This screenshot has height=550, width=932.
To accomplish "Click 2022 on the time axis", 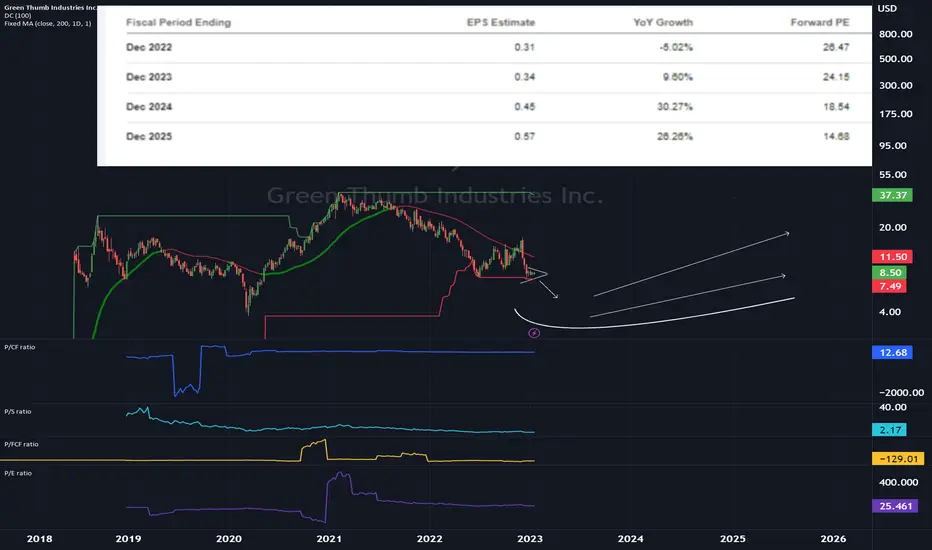I will coord(429,539).
